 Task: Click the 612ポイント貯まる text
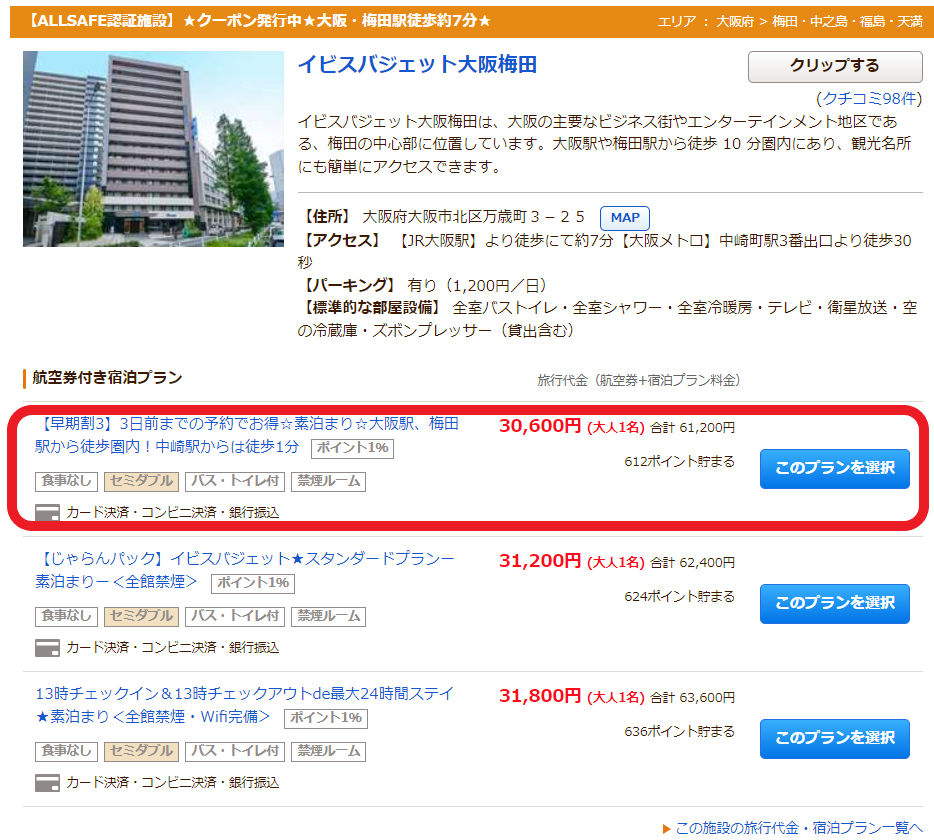pyautogui.click(x=679, y=462)
